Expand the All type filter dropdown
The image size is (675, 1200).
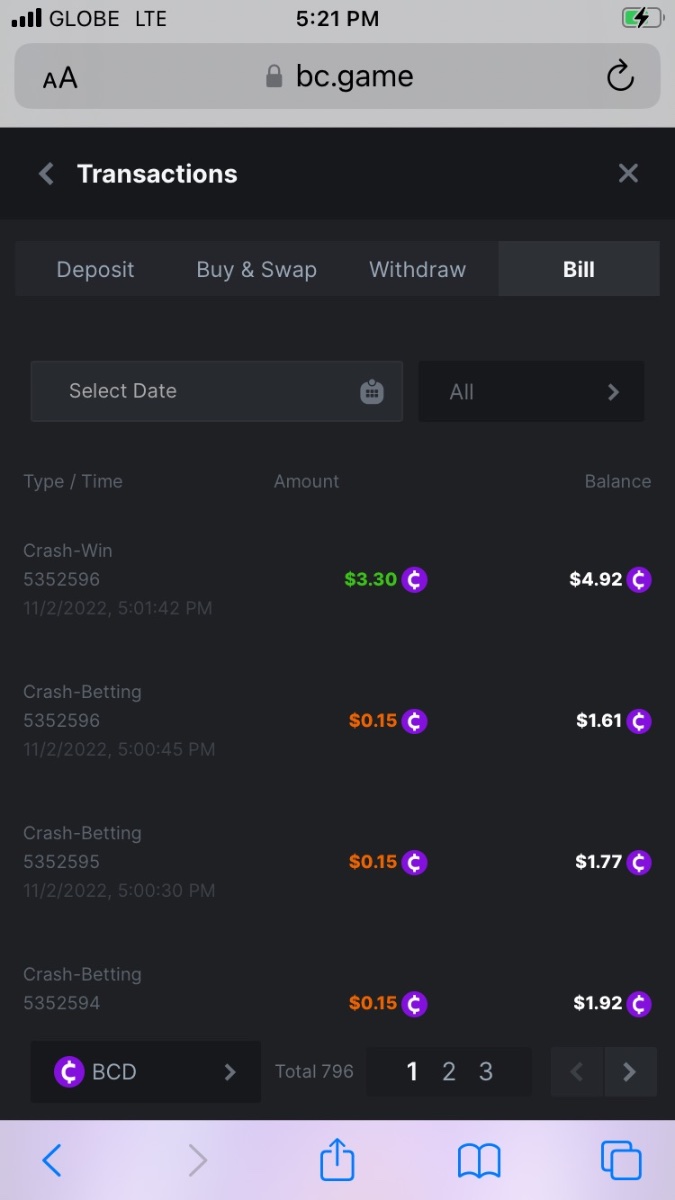coord(531,392)
